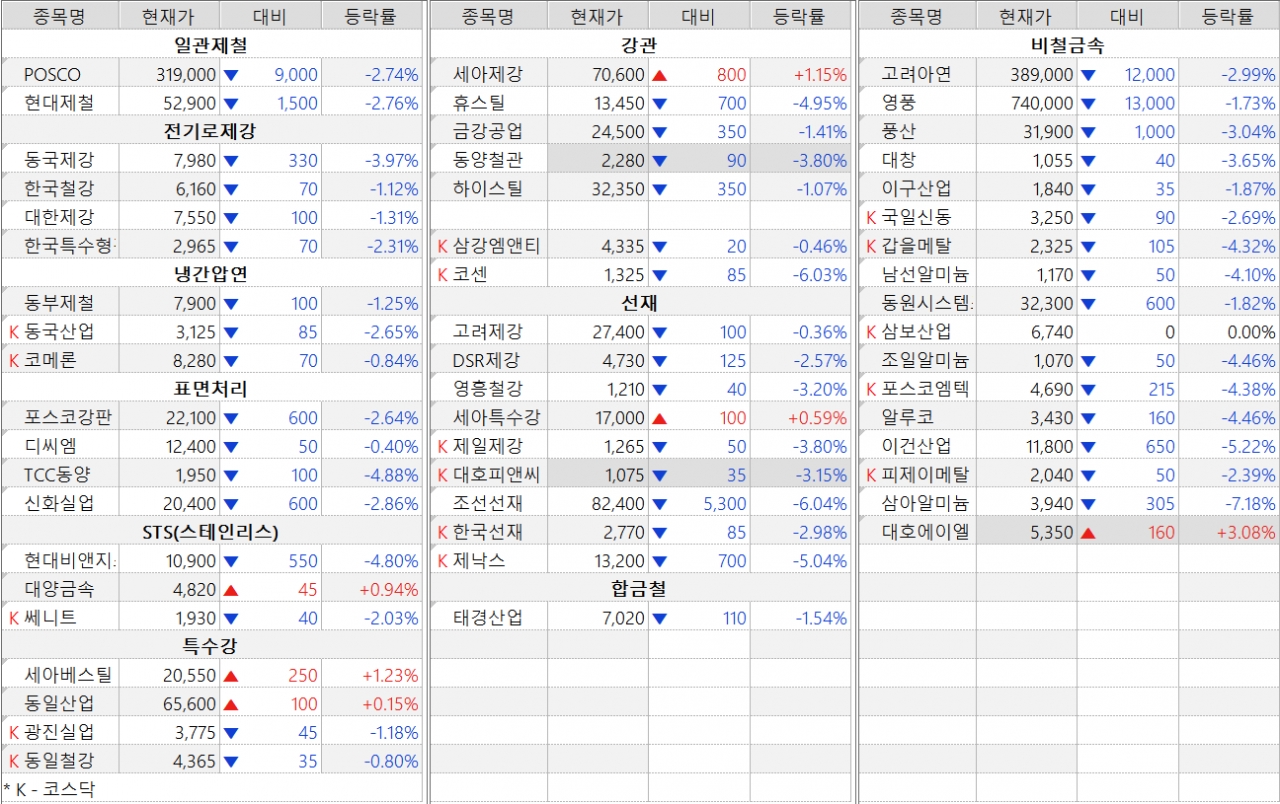The height and width of the screenshot is (804, 1280).
Task: Click 현재가 header in the left table
Action: (169, 16)
